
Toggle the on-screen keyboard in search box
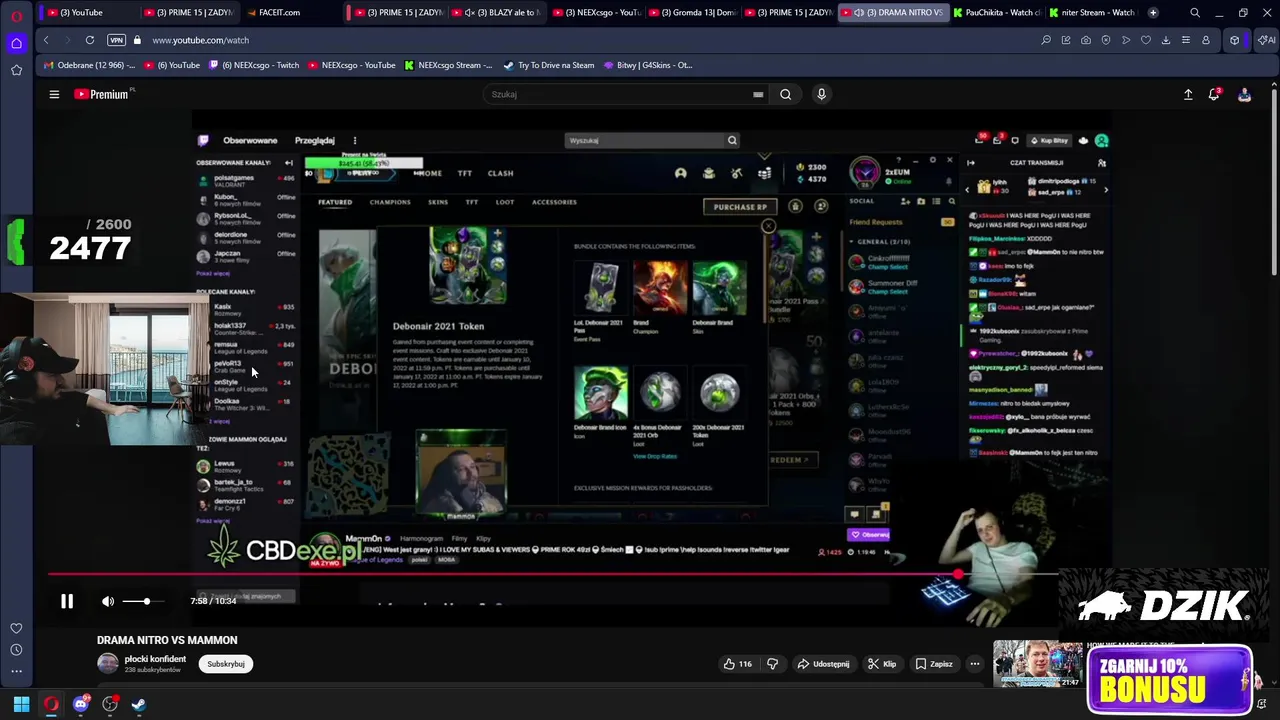click(x=758, y=94)
